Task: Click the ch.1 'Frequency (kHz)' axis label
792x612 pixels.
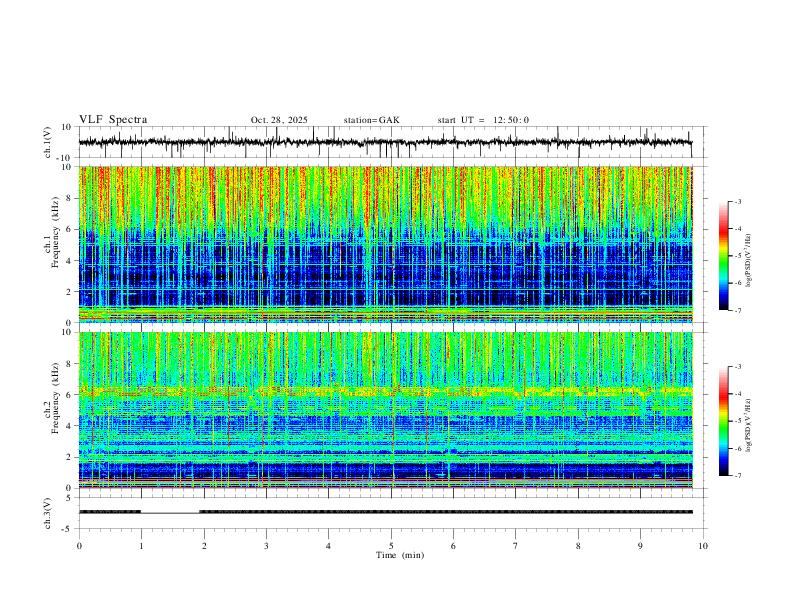Action: [x=56, y=232]
